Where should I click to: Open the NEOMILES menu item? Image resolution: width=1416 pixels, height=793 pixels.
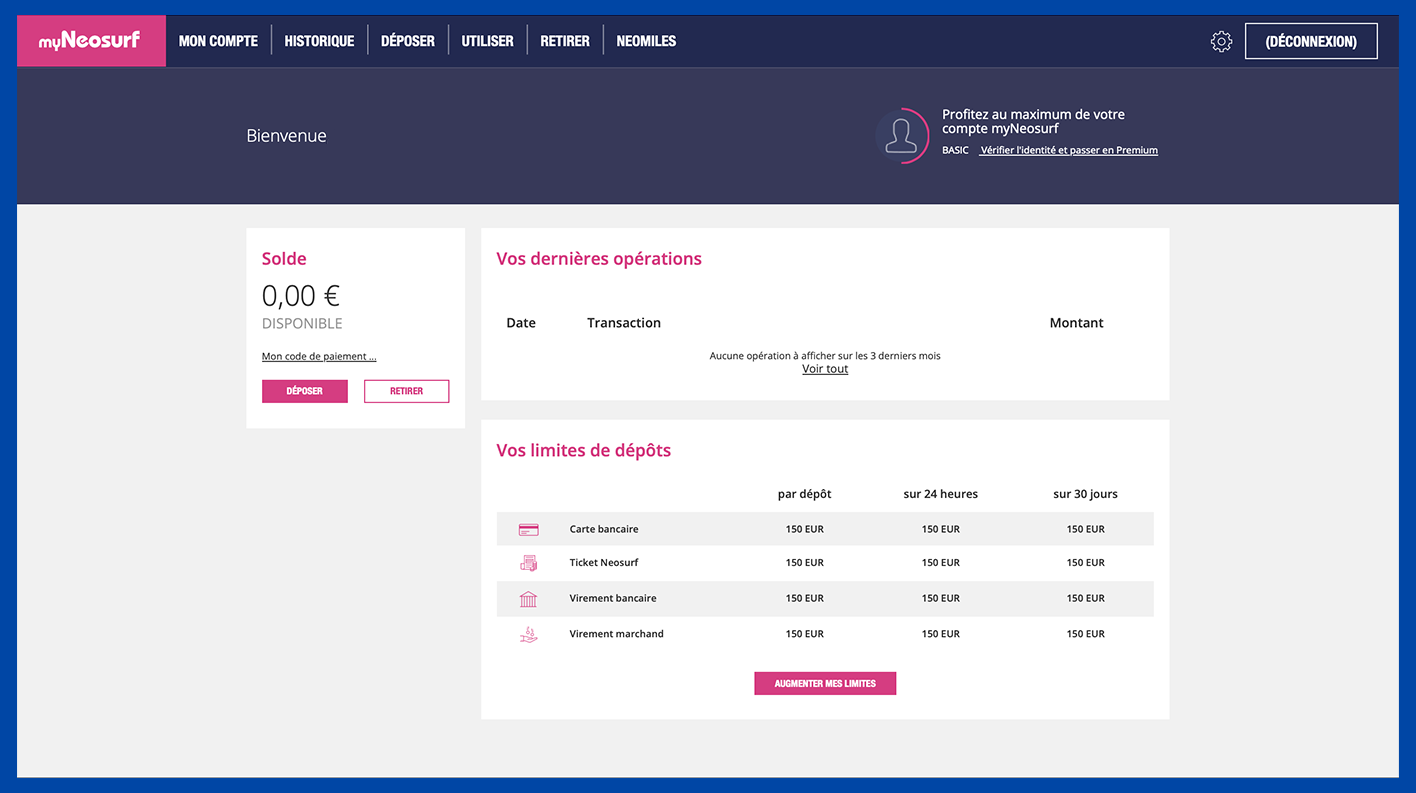(x=646, y=41)
